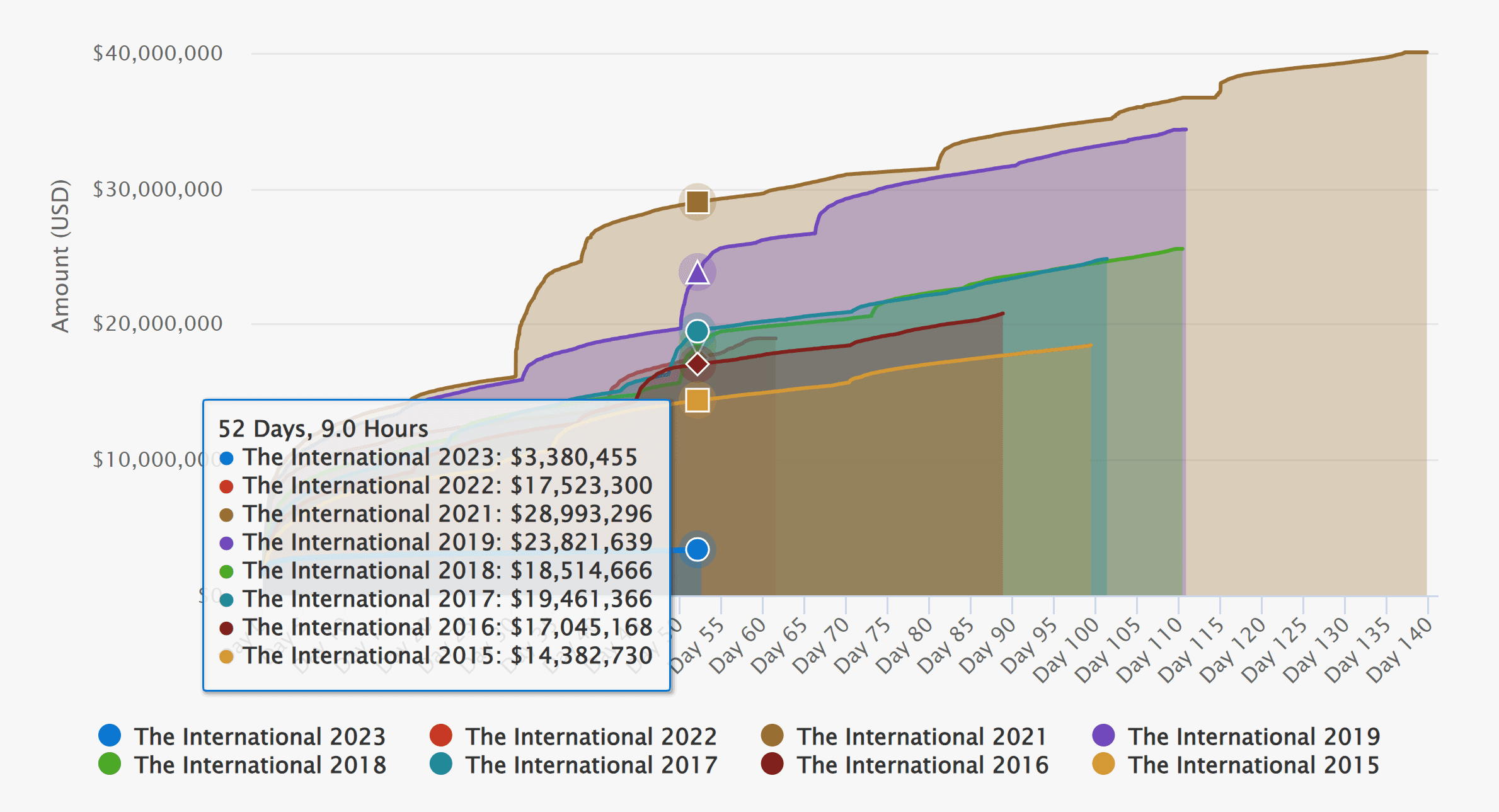Click the blue dot beside The International 2023 in tooltip
1499x812 pixels.
click(226, 457)
